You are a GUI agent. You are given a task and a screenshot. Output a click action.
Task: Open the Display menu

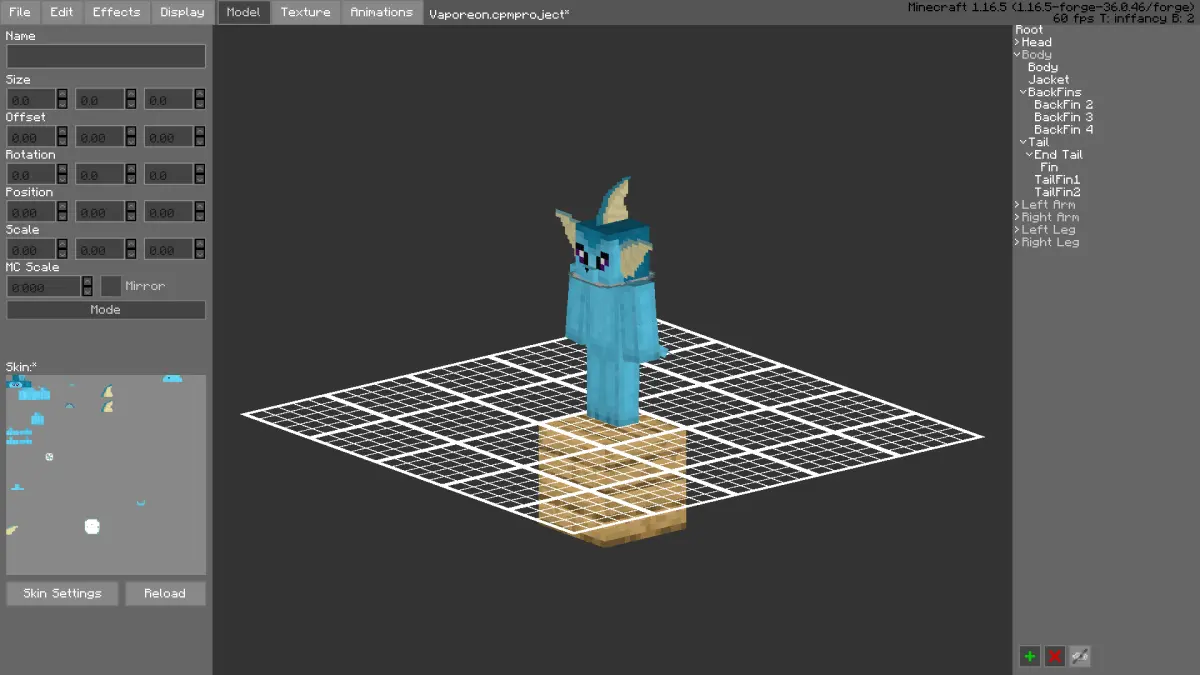tap(182, 12)
